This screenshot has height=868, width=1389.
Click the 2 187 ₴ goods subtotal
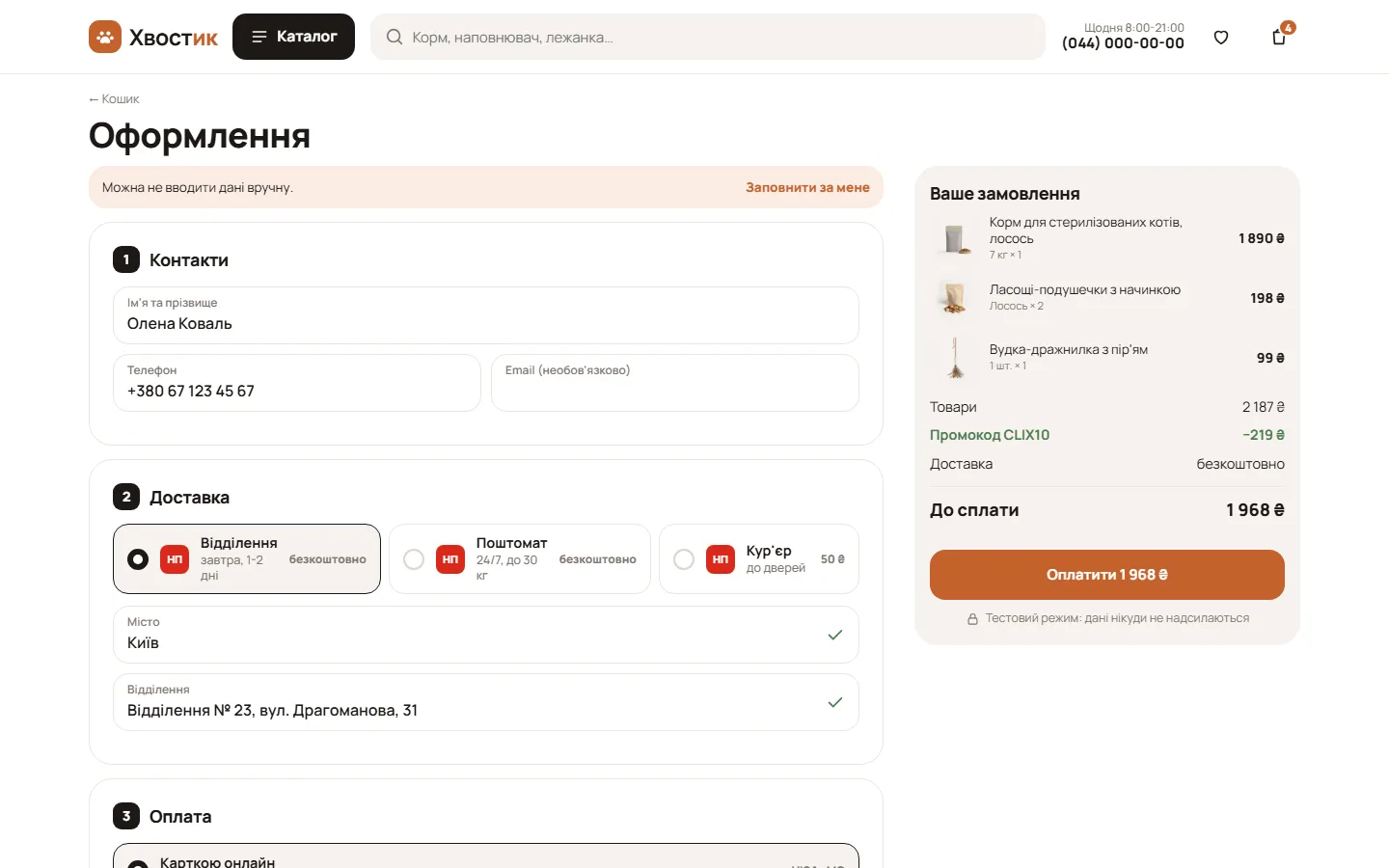click(x=1264, y=407)
